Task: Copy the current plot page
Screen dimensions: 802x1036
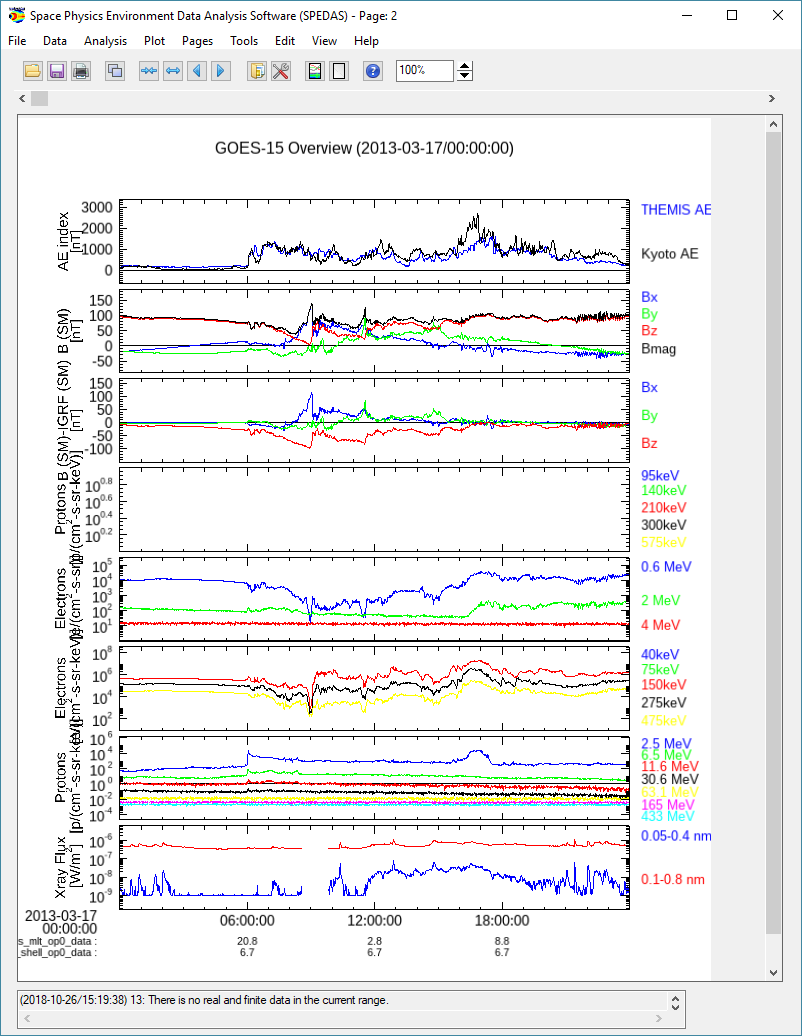Action: coord(114,70)
